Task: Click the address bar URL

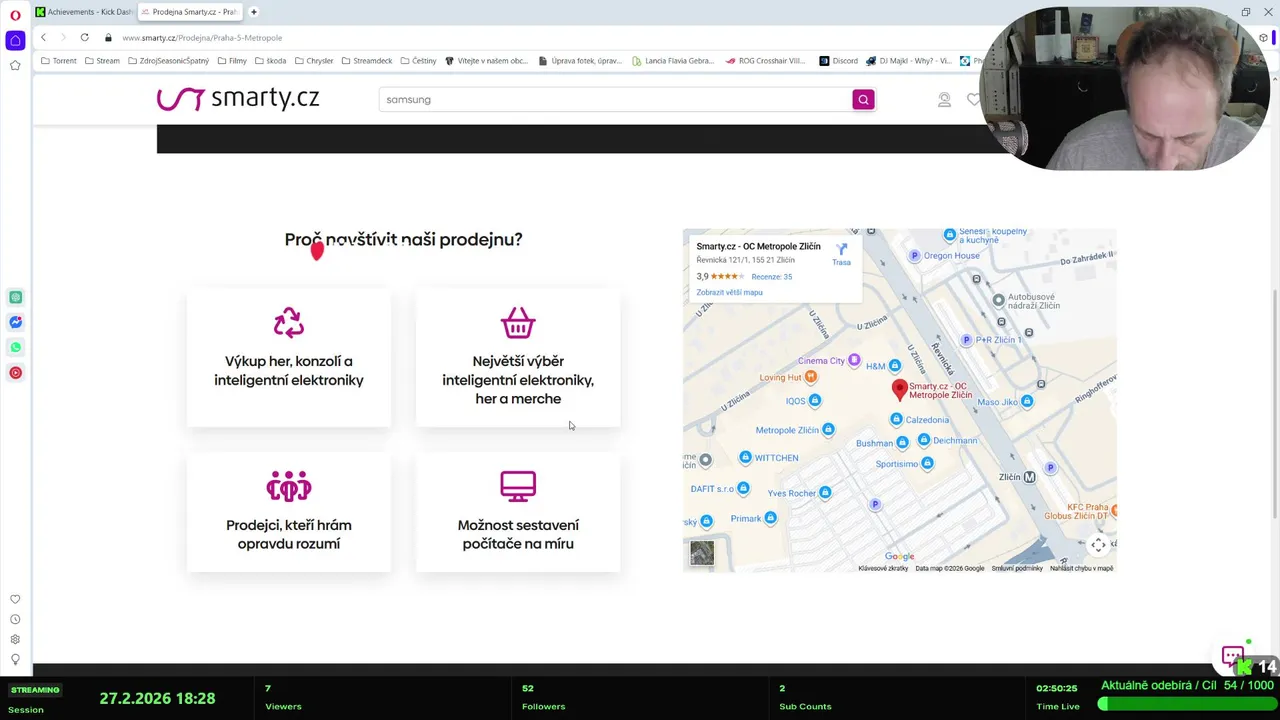Action: pos(202,38)
